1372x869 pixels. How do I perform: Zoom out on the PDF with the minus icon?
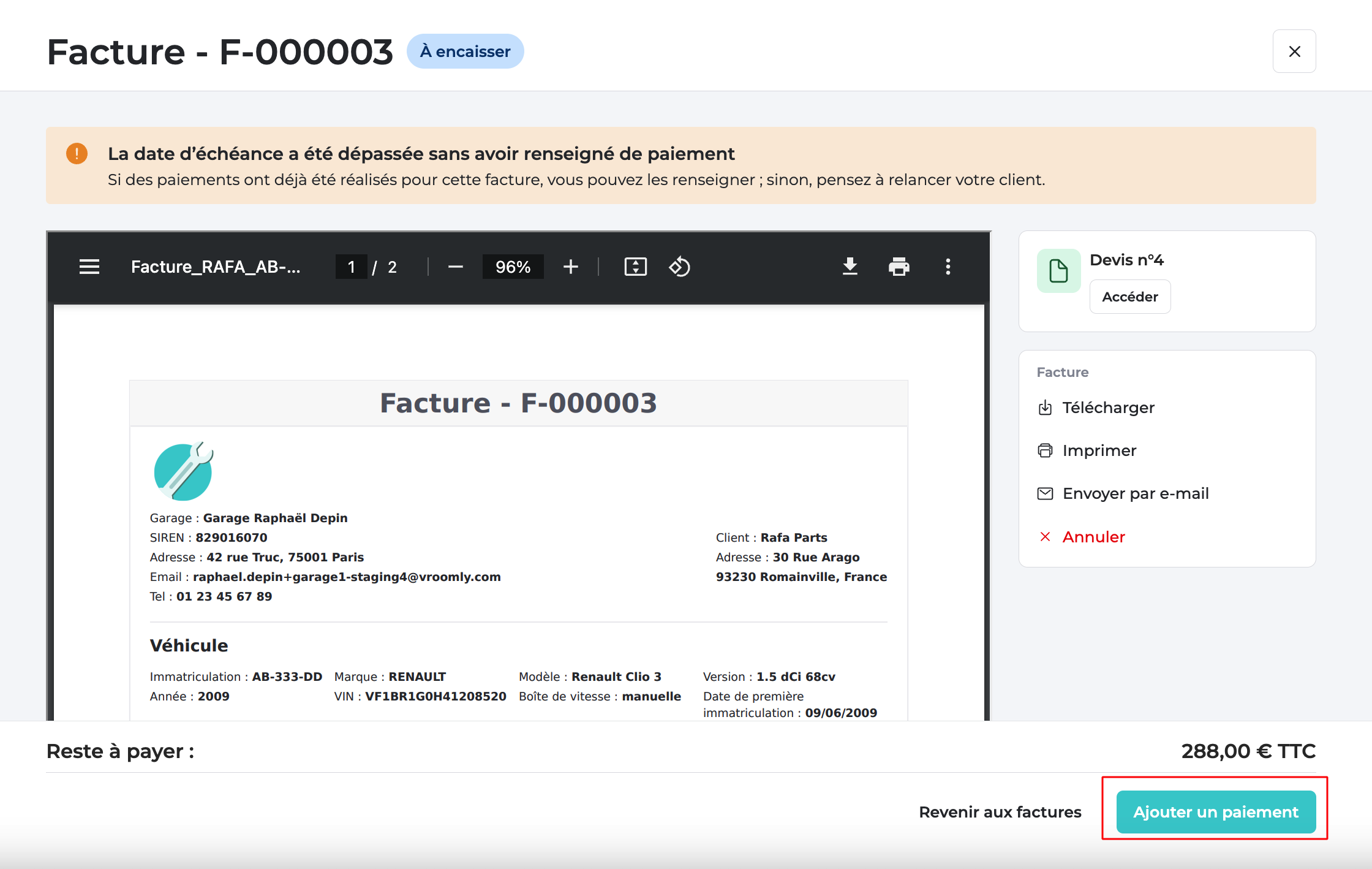pyautogui.click(x=456, y=267)
